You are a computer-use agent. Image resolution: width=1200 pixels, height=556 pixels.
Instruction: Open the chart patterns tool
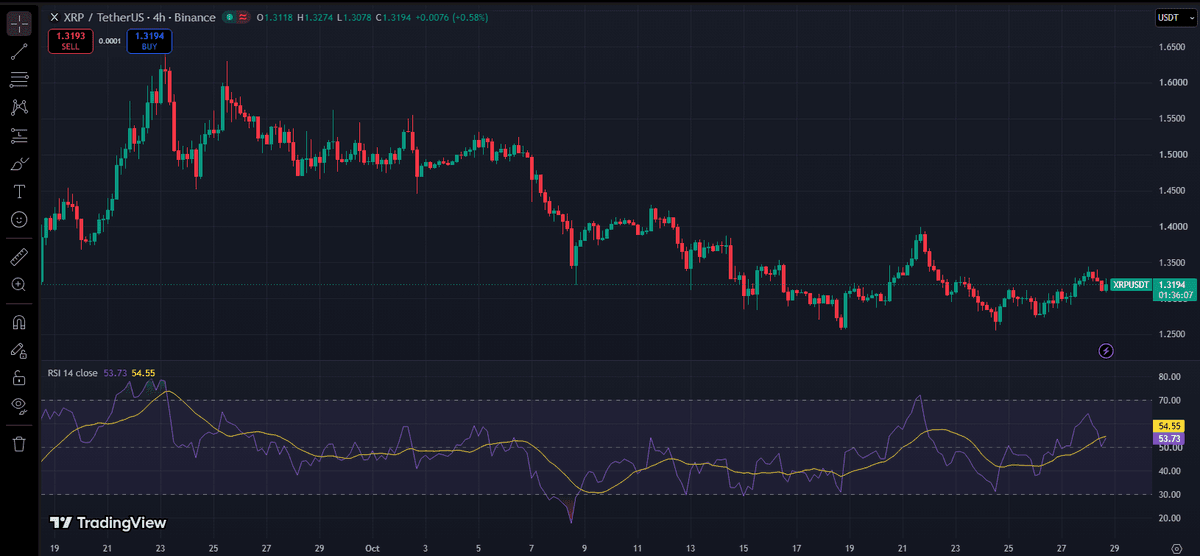(x=19, y=107)
